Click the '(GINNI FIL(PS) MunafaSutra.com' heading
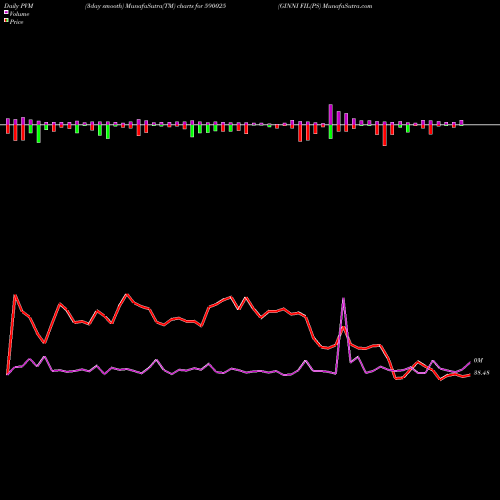The width and height of the screenshot is (500, 500). [x=325, y=6]
